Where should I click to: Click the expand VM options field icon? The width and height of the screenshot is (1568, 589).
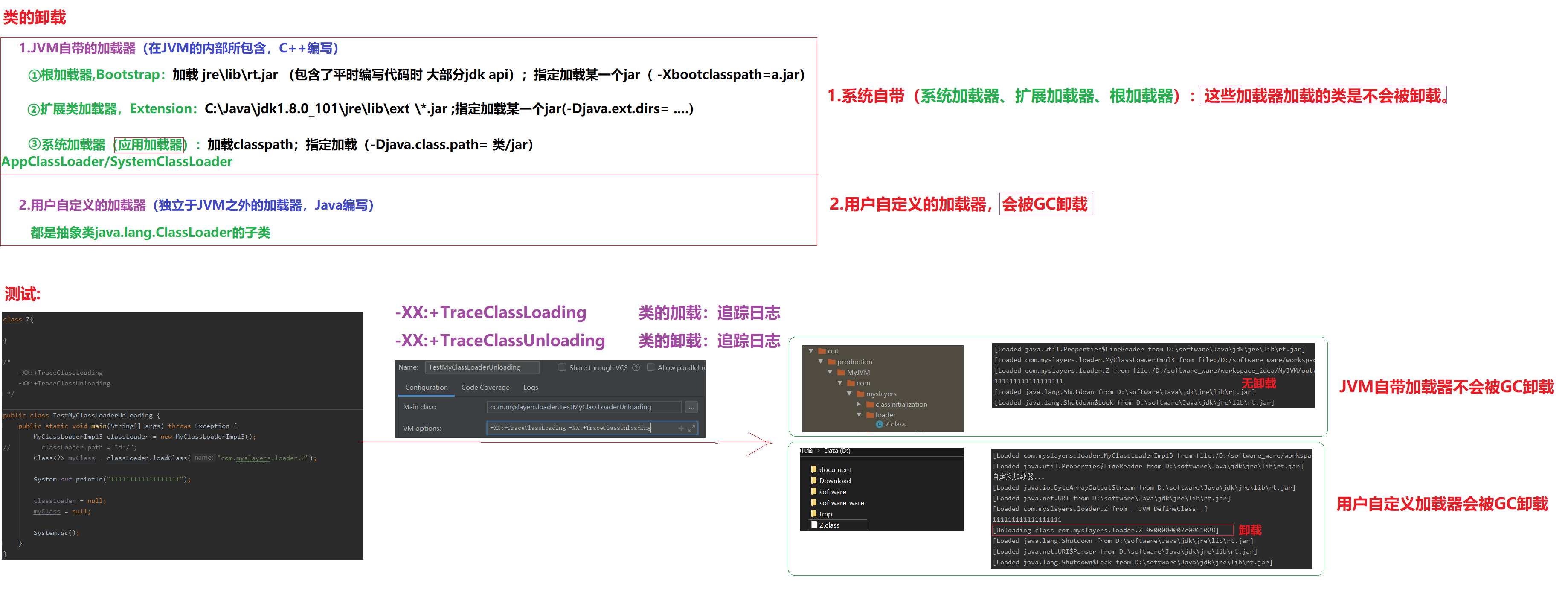(691, 428)
